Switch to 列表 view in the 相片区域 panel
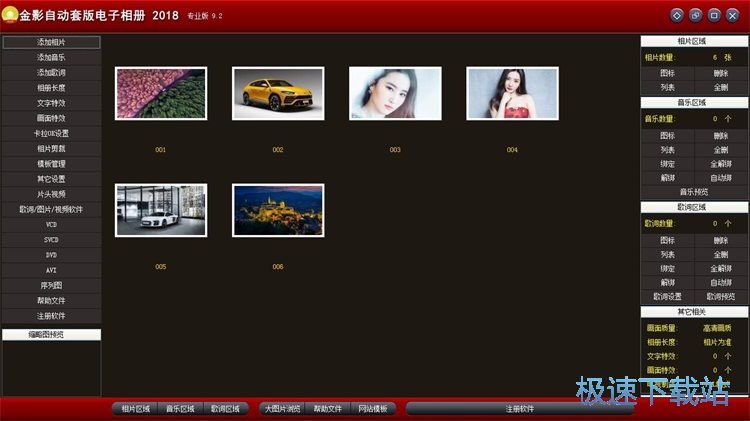750x421 pixels. [667, 88]
